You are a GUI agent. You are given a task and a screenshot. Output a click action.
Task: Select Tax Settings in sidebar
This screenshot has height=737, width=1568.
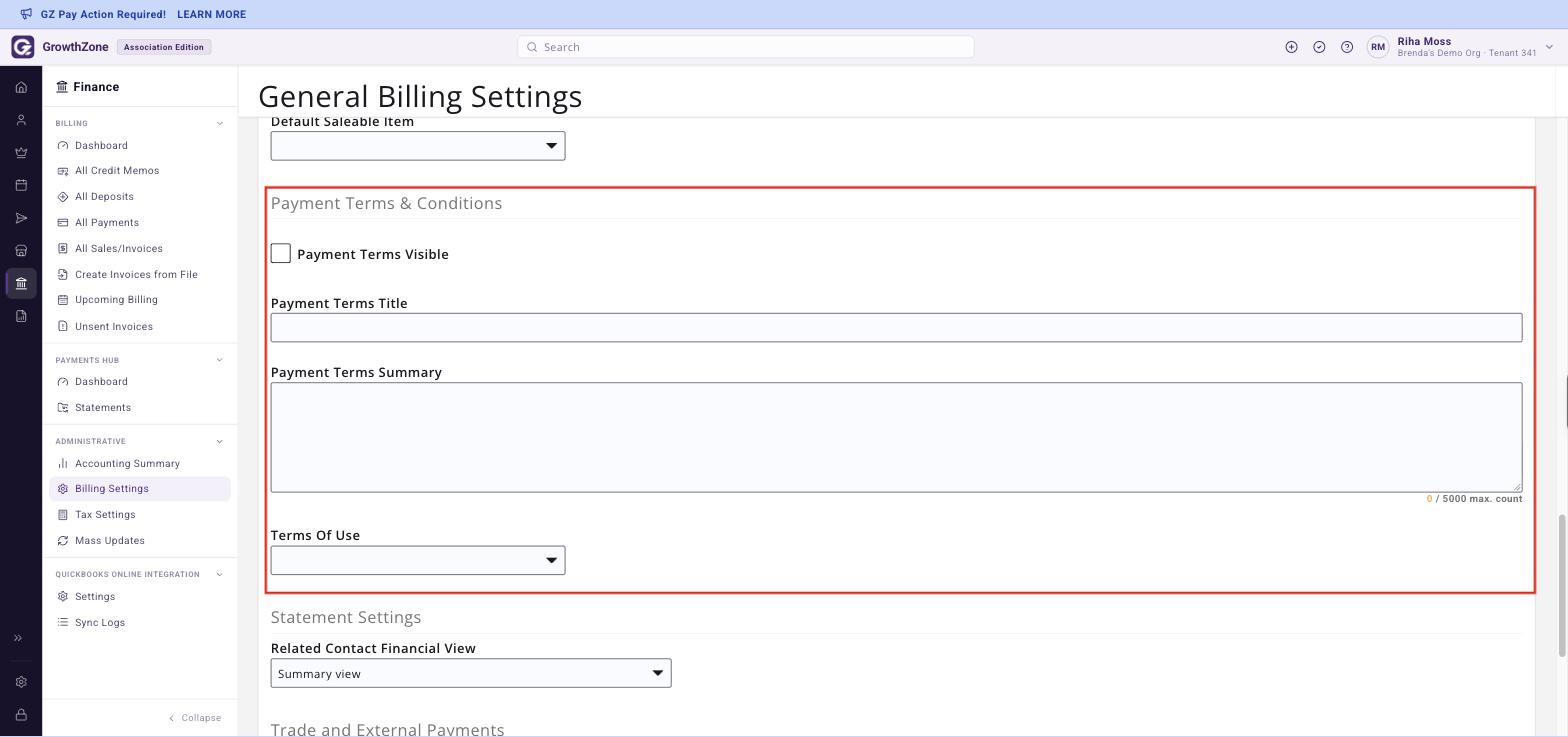coord(105,515)
